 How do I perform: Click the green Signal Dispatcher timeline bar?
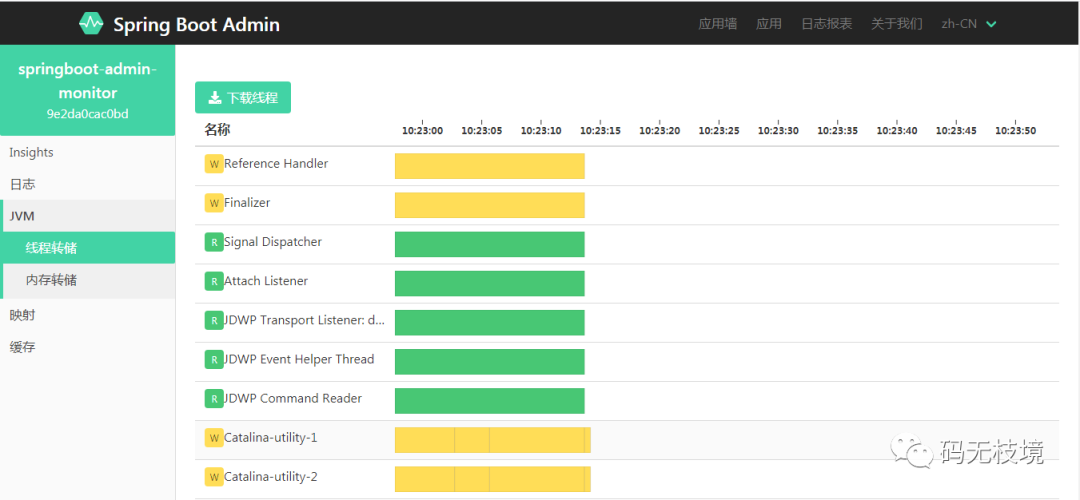[x=489, y=244]
